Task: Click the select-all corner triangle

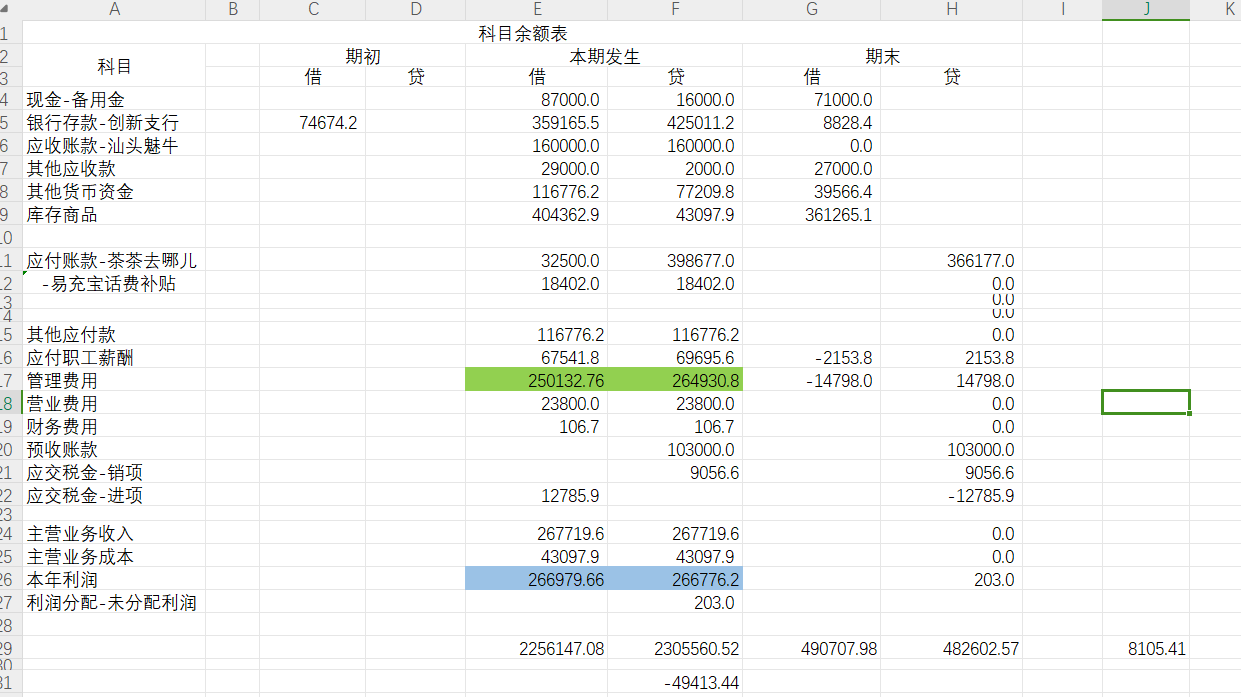Action: click(x=8, y=9)
